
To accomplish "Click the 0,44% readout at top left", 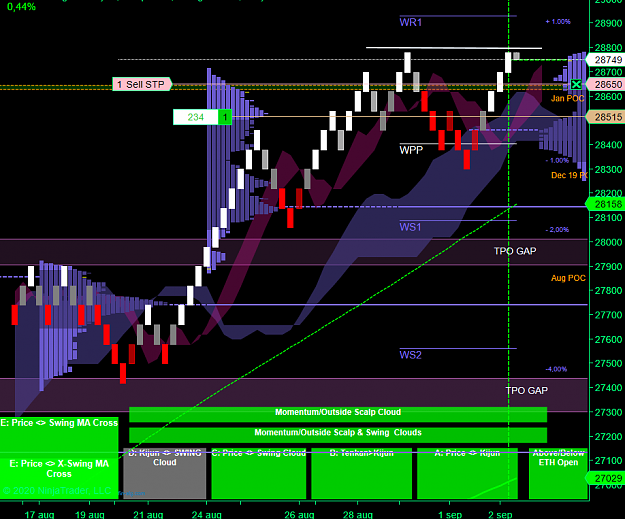I will pyautogui.click(x=22, y=7).
